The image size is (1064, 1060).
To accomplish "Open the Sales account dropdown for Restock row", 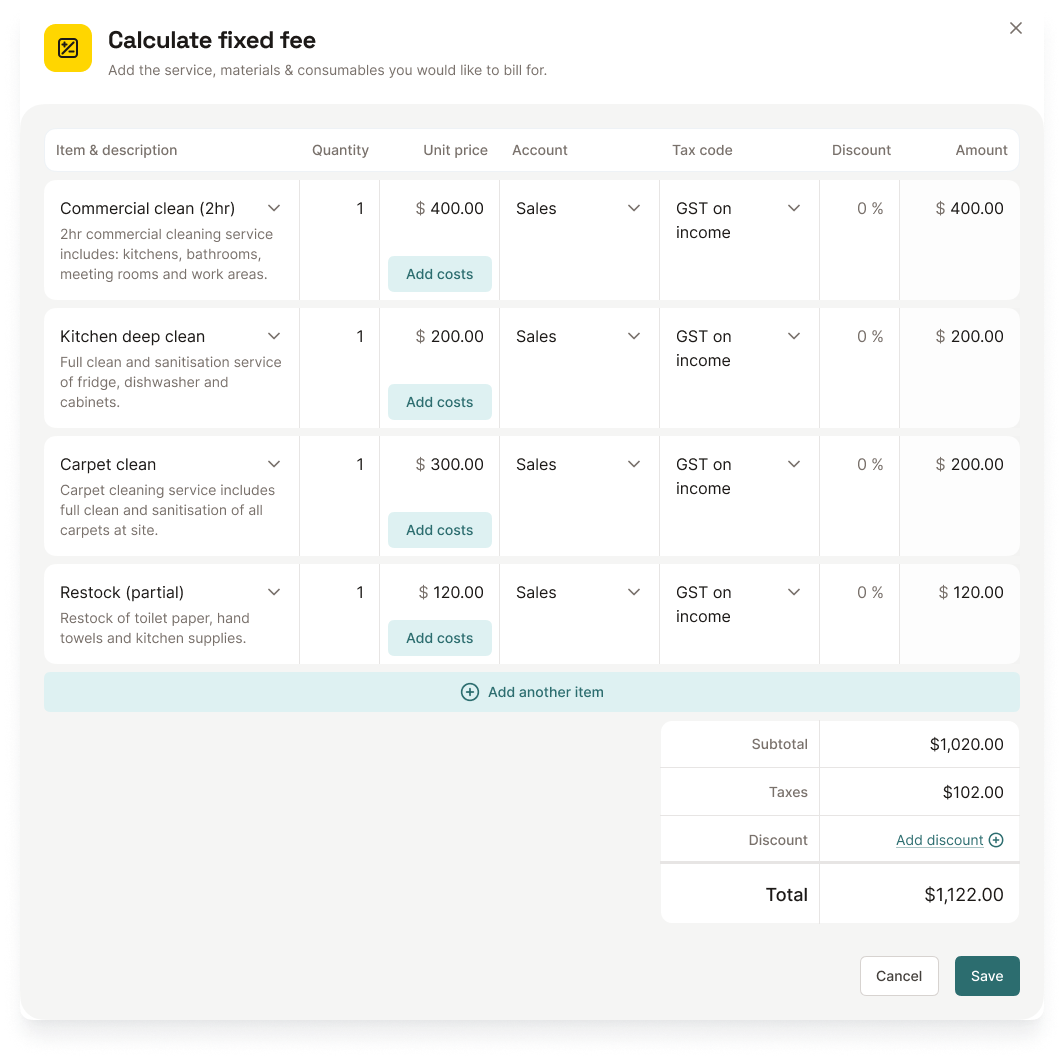I will pos(633,592).
